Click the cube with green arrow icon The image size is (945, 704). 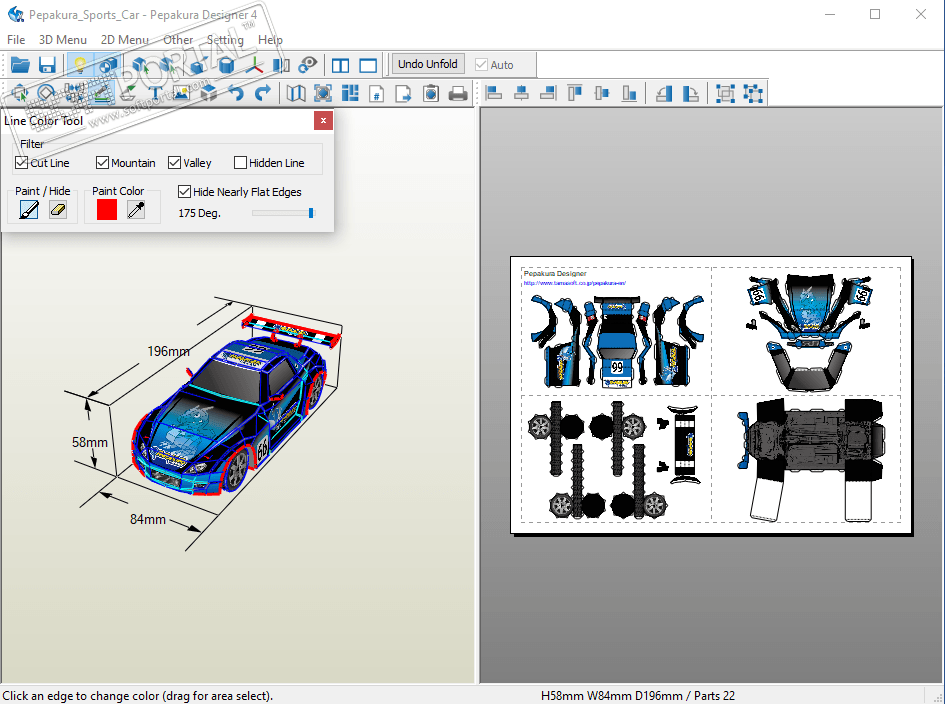tap(140, 64)
